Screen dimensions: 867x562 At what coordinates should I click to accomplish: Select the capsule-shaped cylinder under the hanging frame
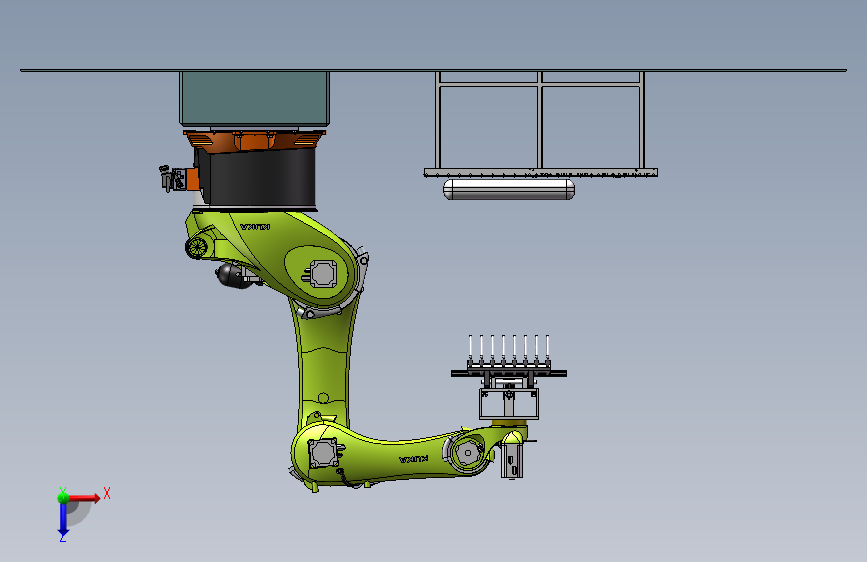pos(509,189)
